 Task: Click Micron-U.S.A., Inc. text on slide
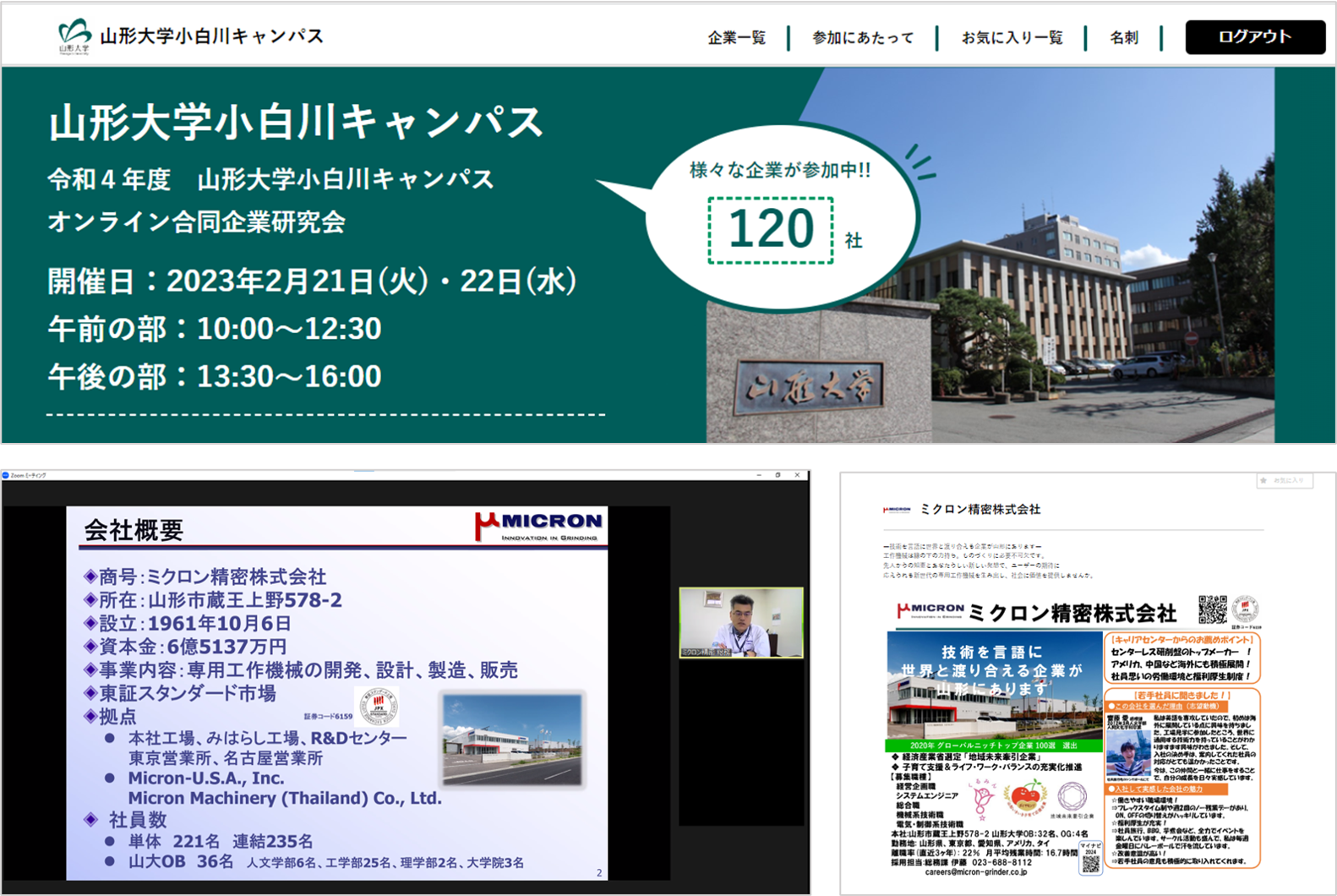(x=206, y=778)
